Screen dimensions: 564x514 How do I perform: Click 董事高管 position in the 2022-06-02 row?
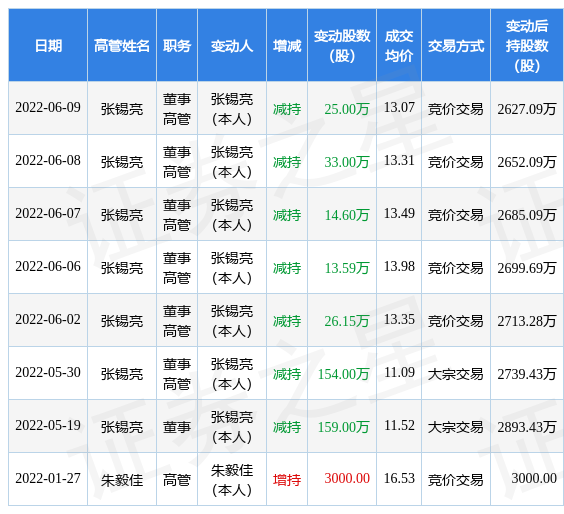[177, 321]
